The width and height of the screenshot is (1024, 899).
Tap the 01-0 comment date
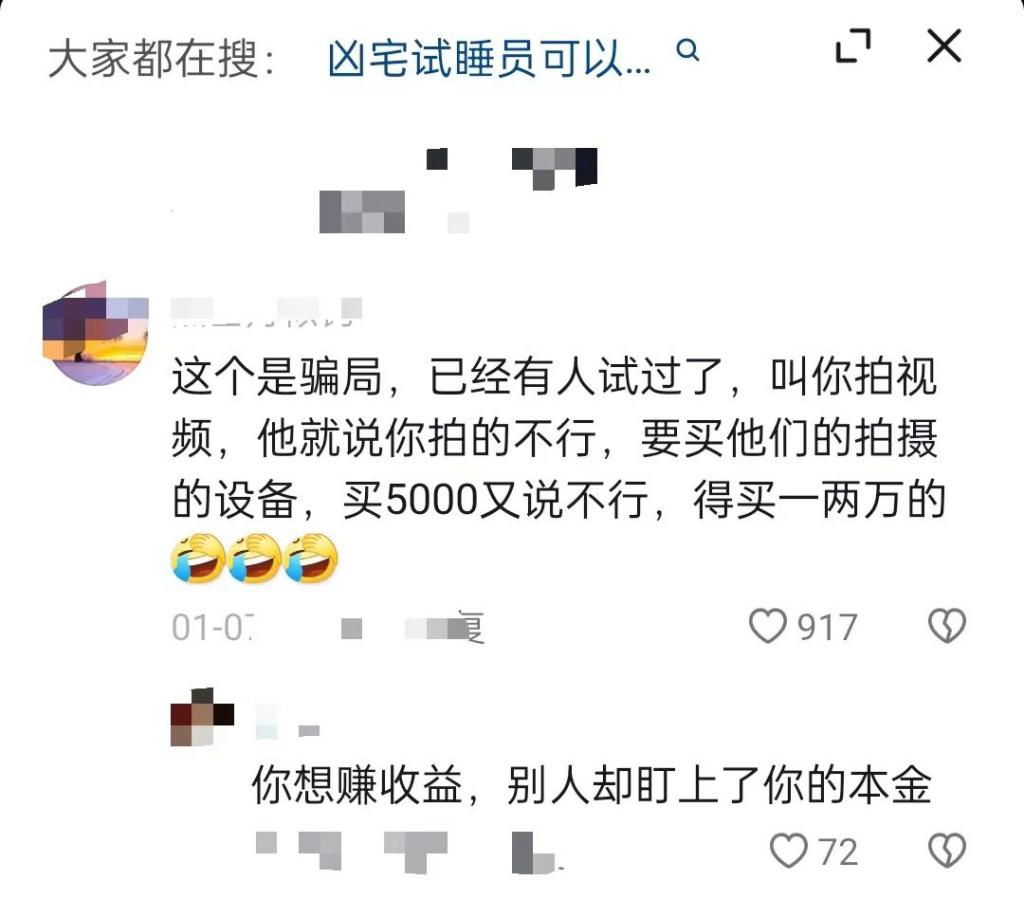213,627
